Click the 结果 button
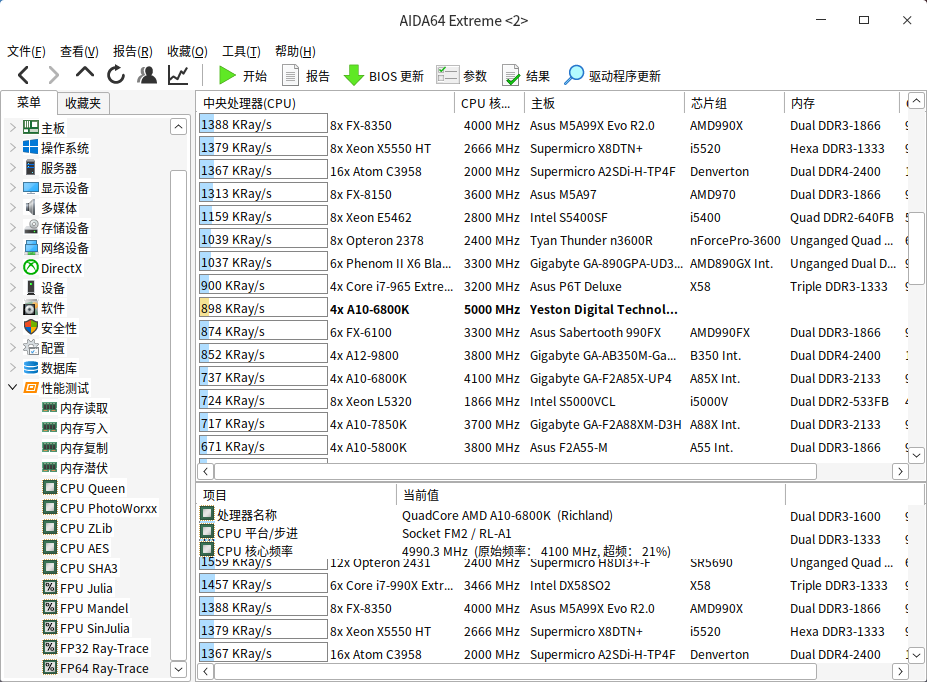927x682 pixels. coord(525,74)
